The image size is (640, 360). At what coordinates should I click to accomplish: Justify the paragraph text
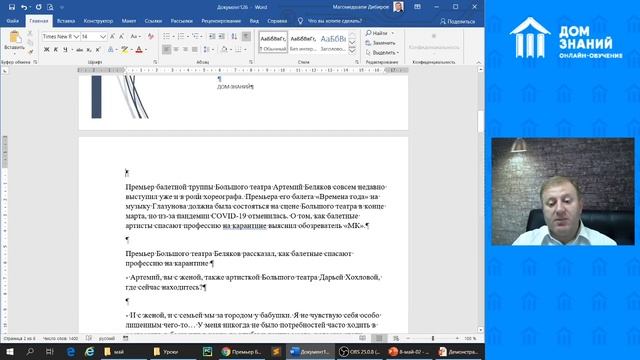pos(195,49)
